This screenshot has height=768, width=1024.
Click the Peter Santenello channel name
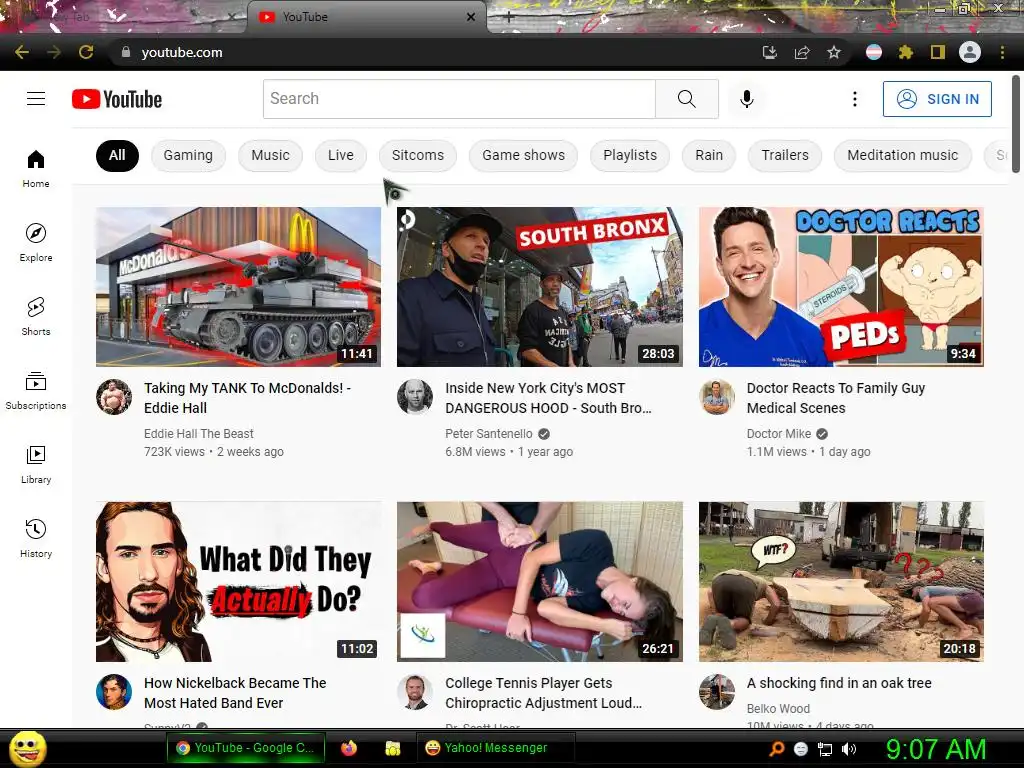[x=488, y=434]
